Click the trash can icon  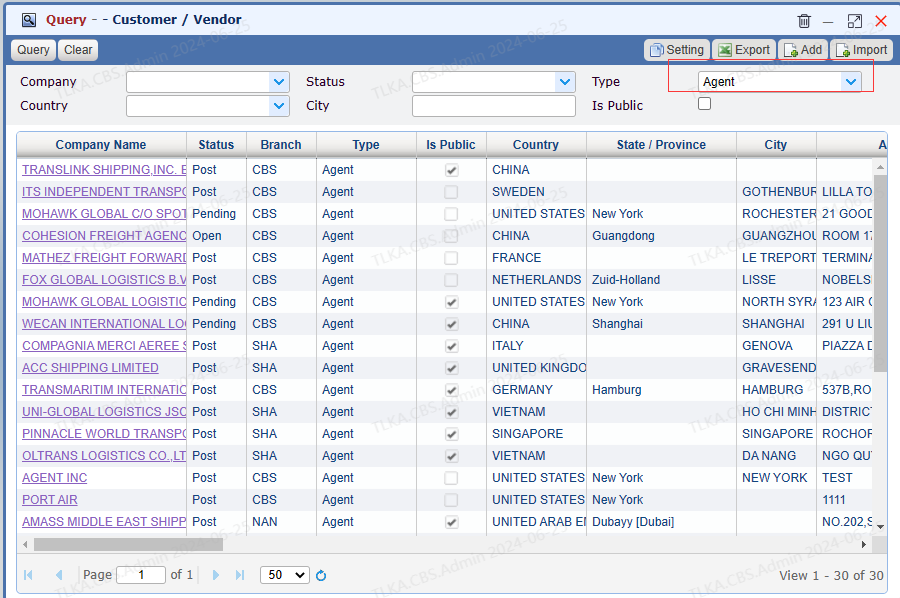click(804, 21)
